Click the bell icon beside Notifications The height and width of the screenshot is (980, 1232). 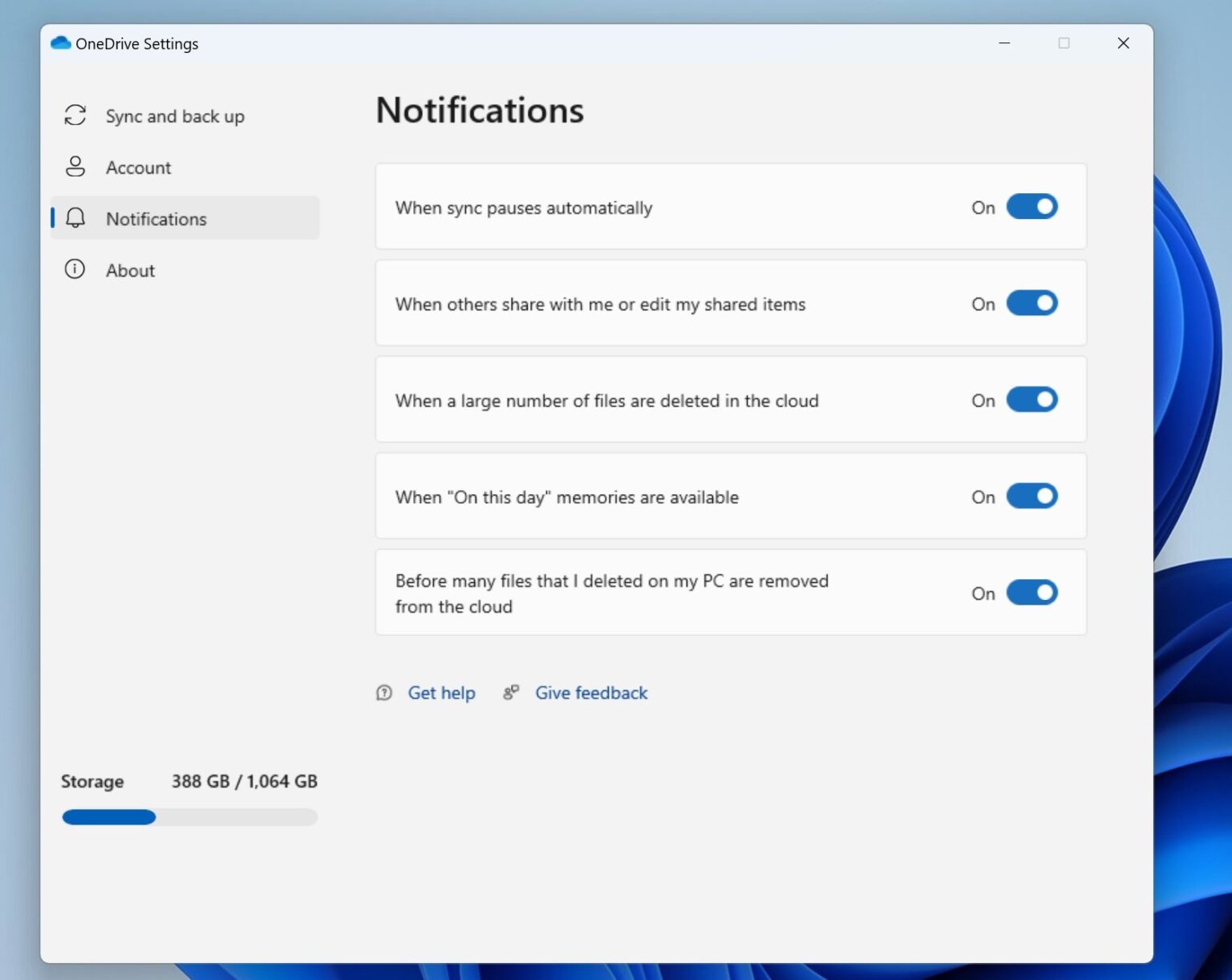tap(75, 218)
